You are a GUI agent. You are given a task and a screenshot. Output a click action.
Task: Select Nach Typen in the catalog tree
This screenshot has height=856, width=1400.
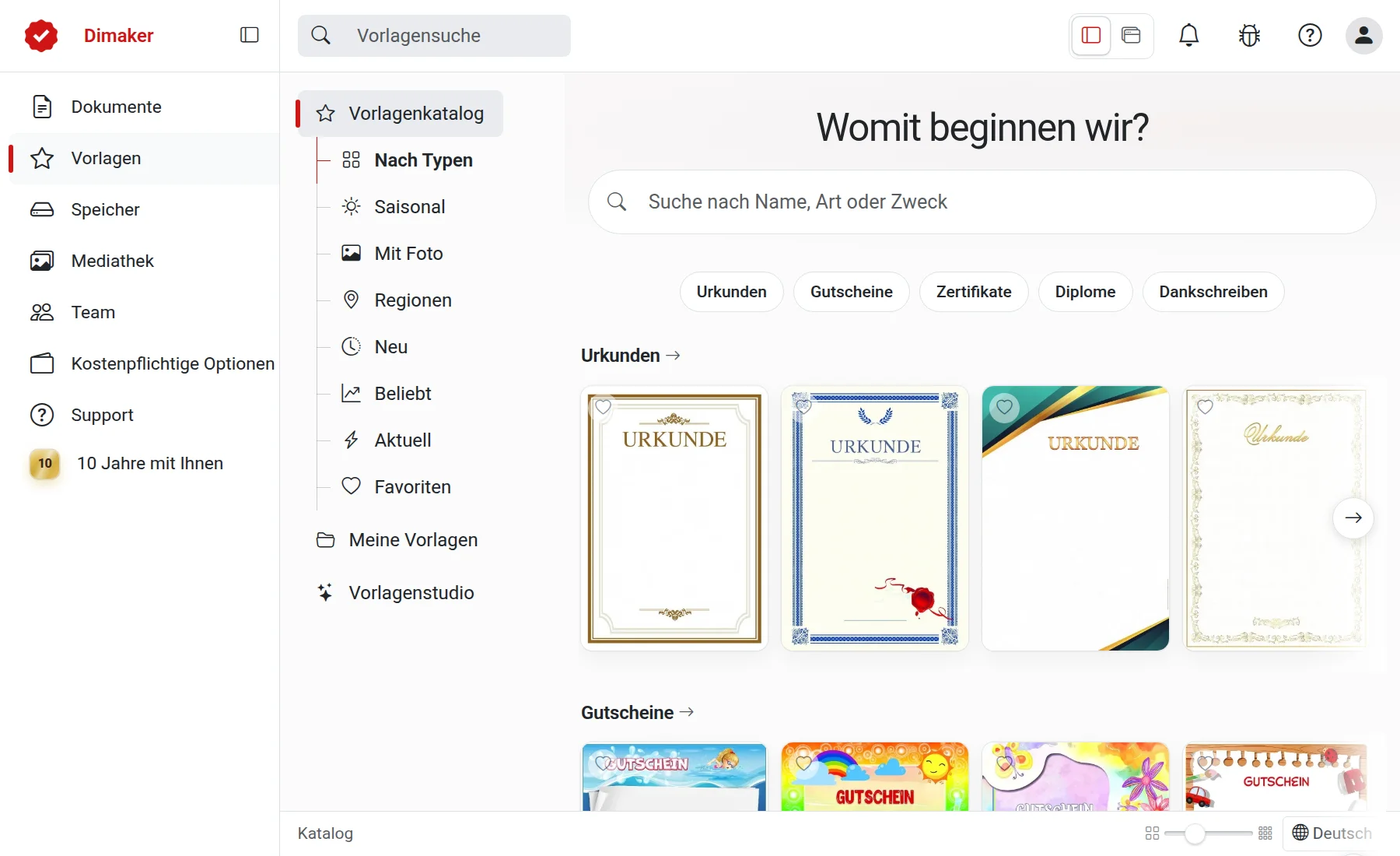(x=408, y=160)
